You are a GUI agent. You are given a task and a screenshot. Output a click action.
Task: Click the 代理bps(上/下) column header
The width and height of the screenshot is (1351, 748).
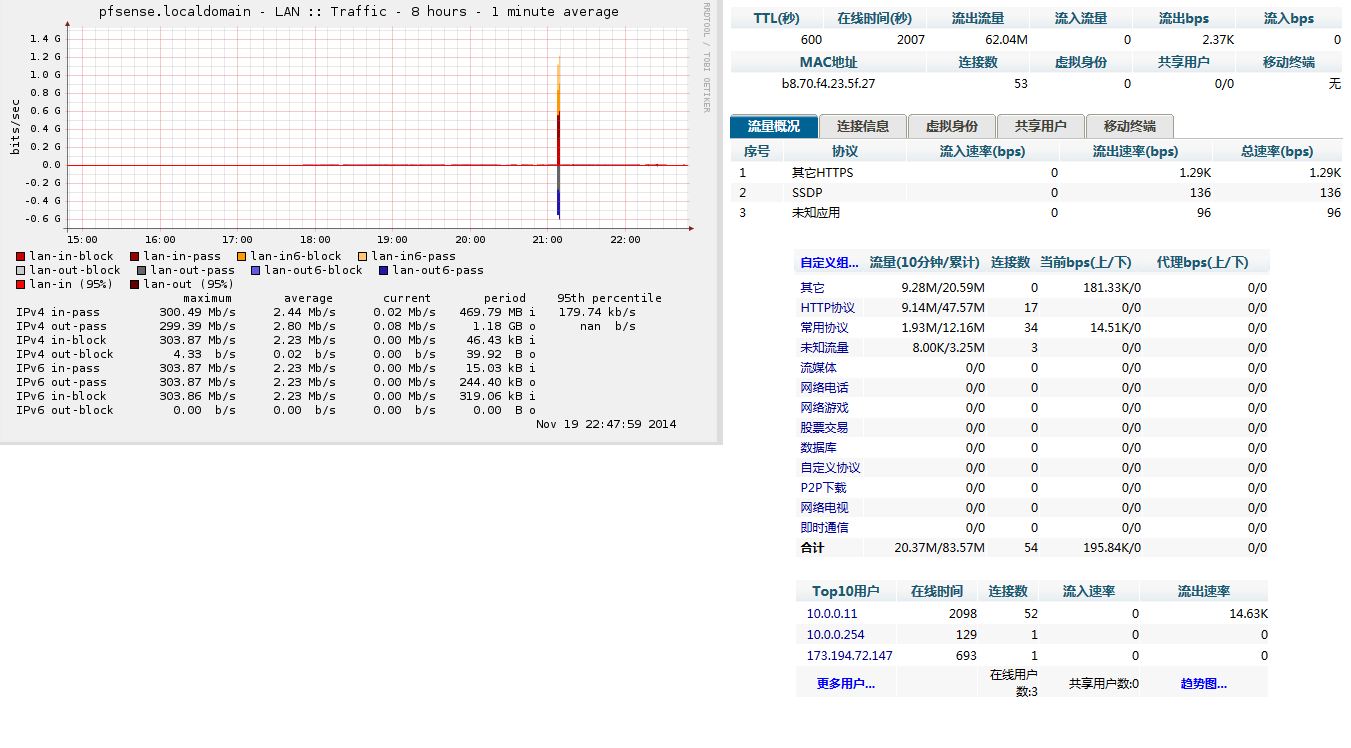[1202, 263]
